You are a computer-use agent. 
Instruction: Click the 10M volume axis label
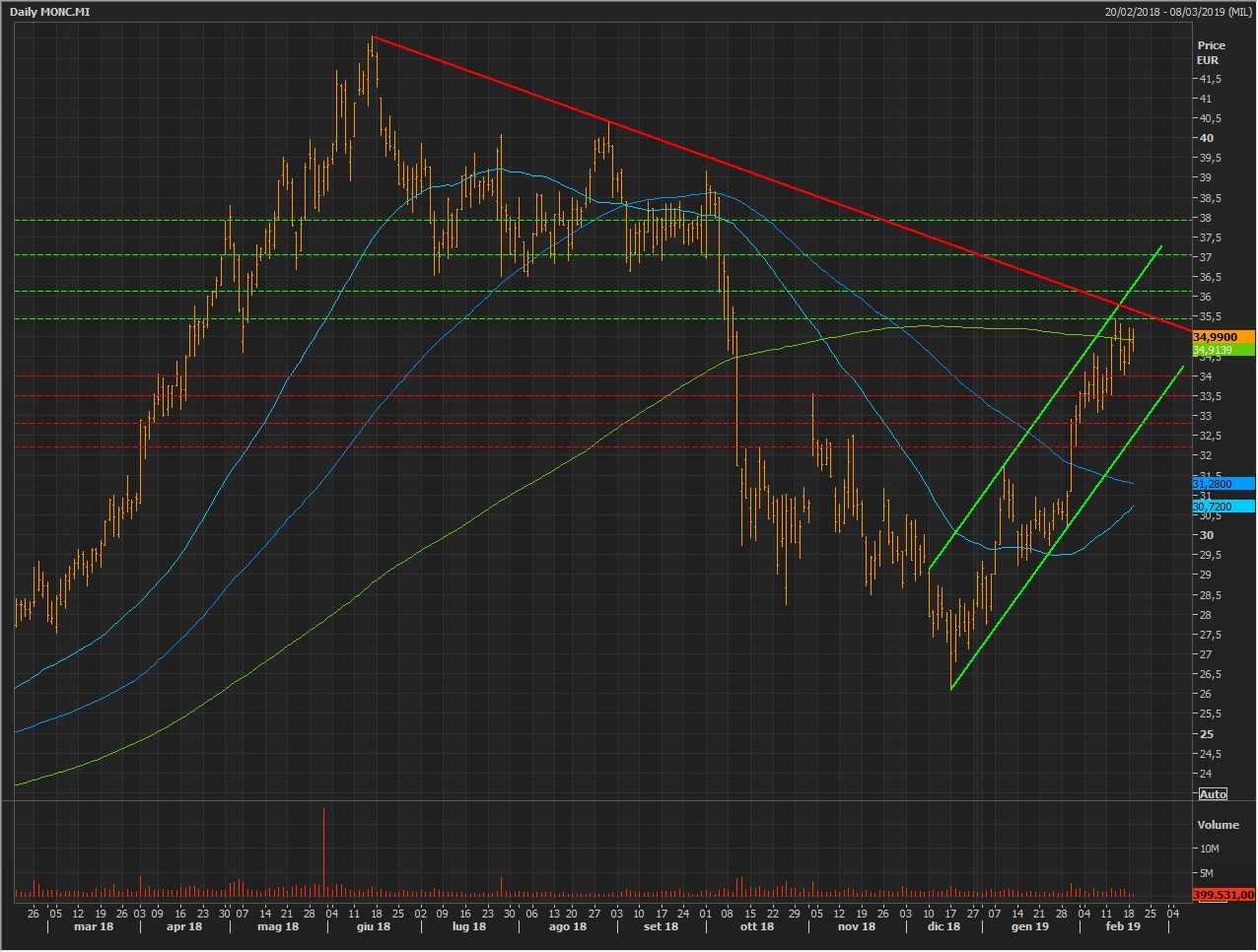click(x=1209, y=849)
